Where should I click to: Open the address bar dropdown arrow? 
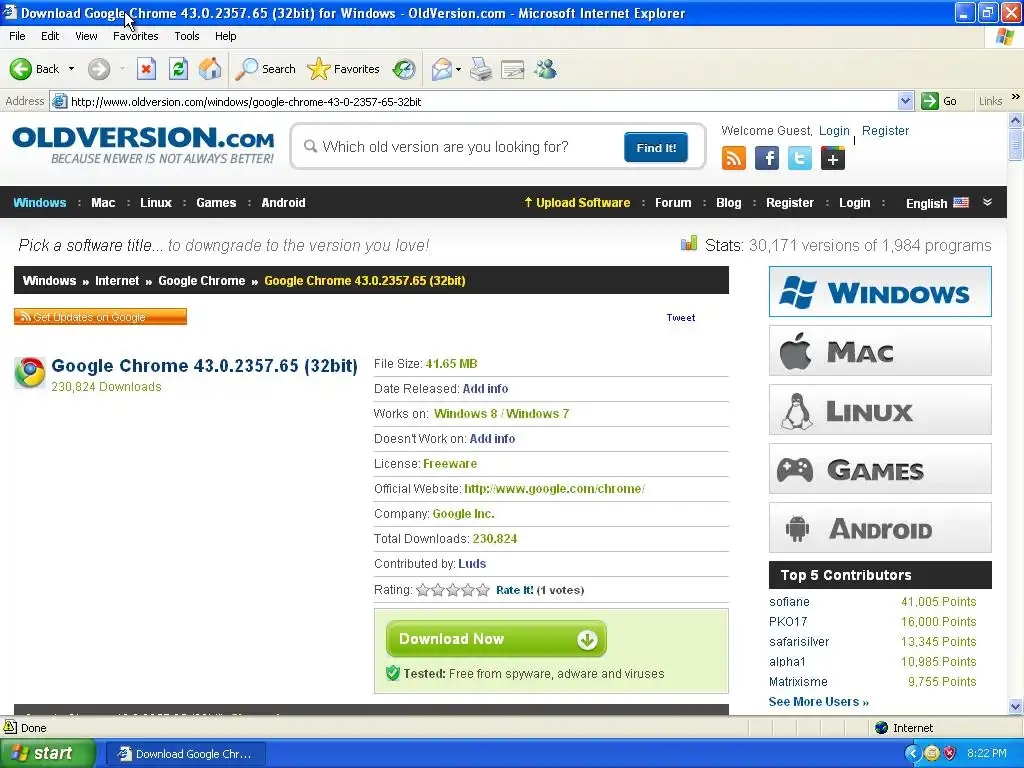point(905,101)
